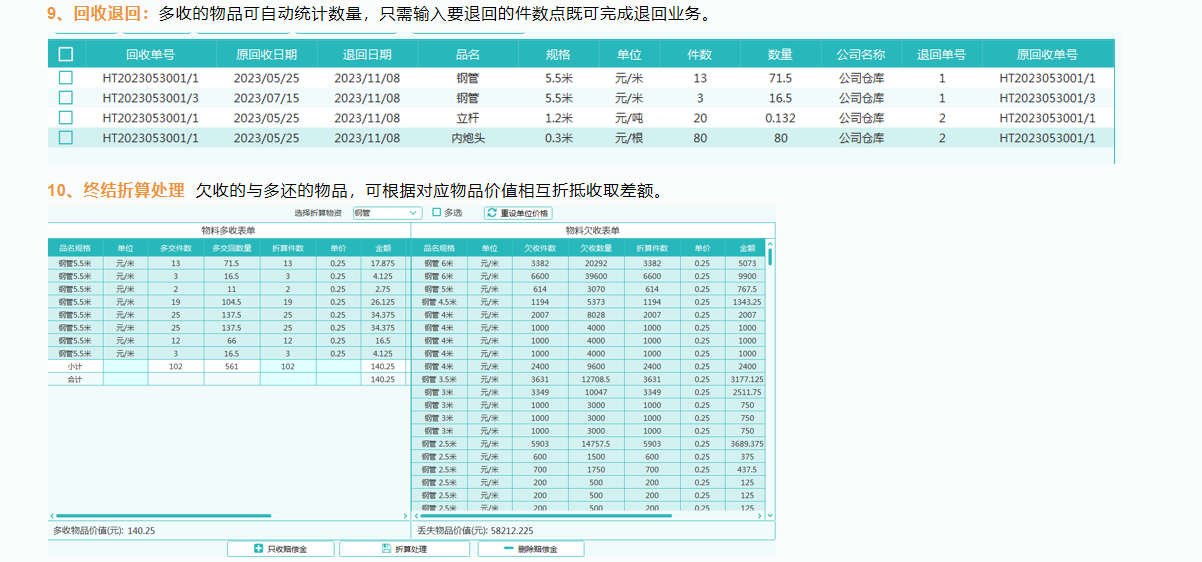Click the left arrow of the 多收表单 horizontal scrollbar
Image resolution: width=1202 pixels, height=562 pixels.
[53, 516]
